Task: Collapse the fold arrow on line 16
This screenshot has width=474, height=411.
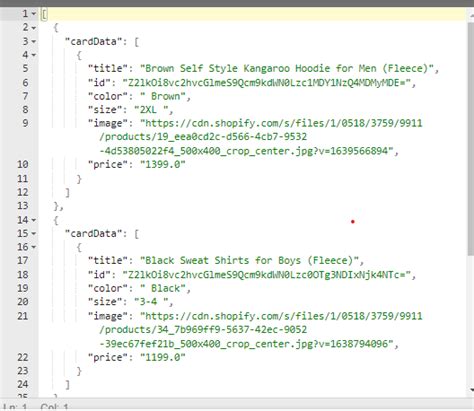Action: [x=33, y=247]
